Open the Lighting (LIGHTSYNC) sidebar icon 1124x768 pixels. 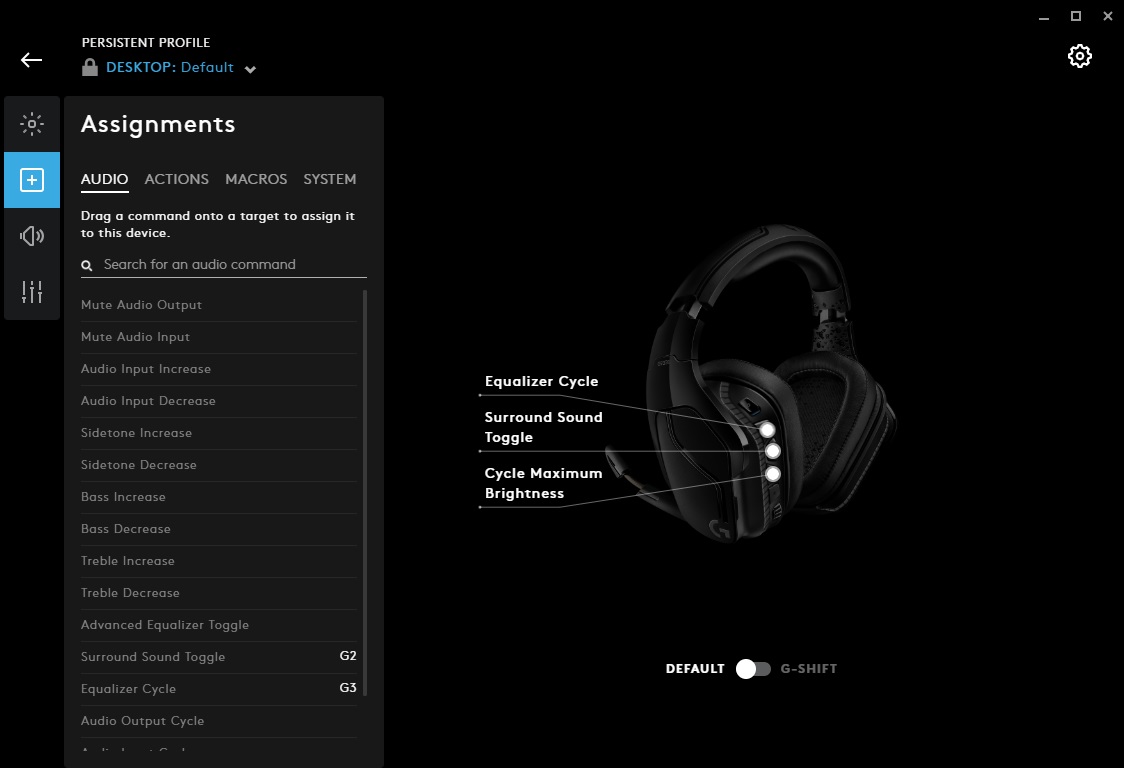(32, 124)
